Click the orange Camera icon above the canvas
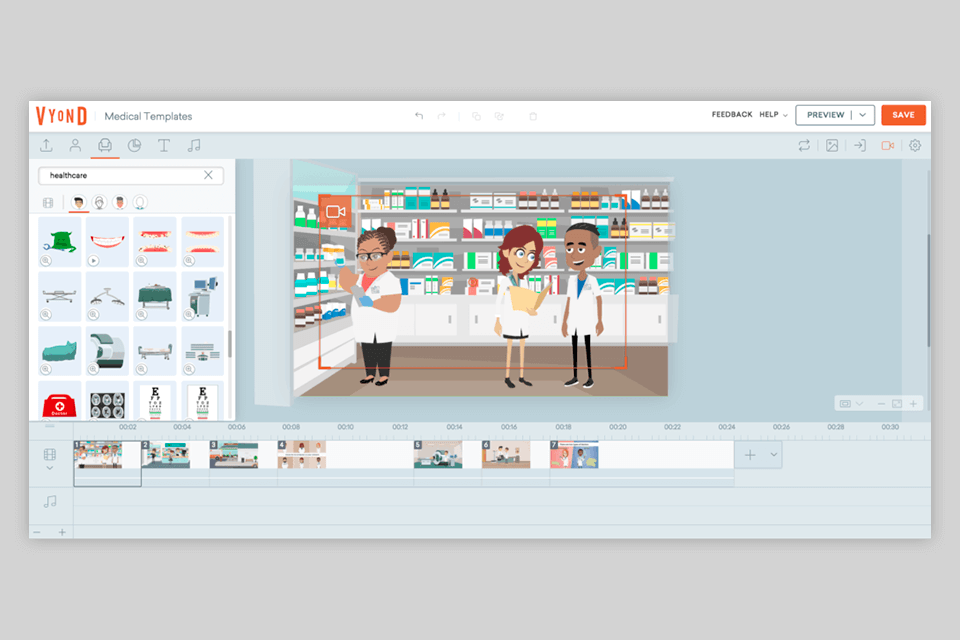The image size is (960, 640). click(886, 145)
